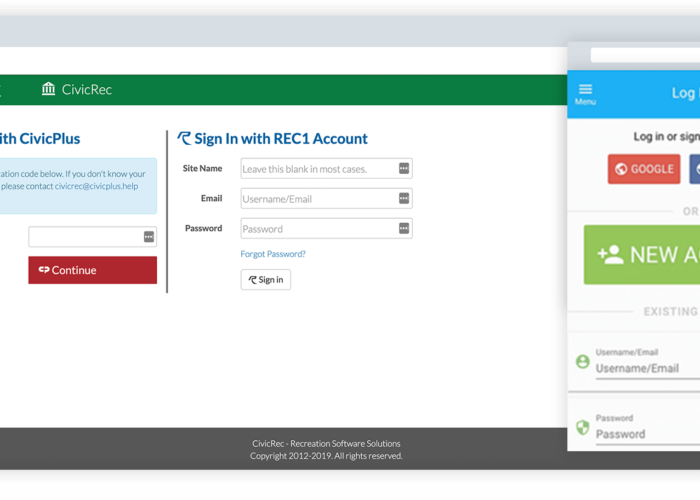
Task: Click the "CivicRec - Recreation Software Solutions" footer text
Action: coord(326,443)
